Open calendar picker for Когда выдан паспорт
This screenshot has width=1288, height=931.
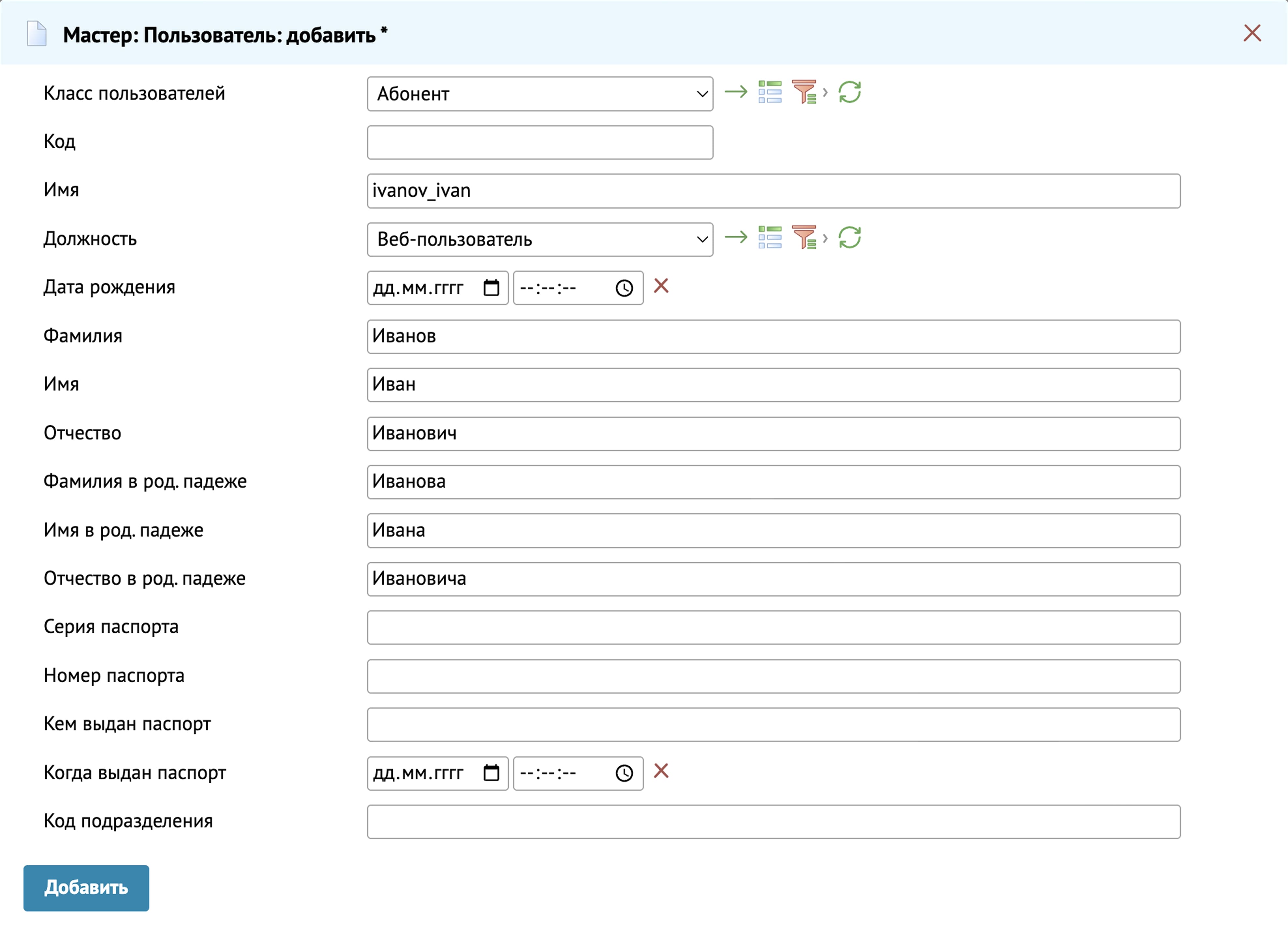491,773
